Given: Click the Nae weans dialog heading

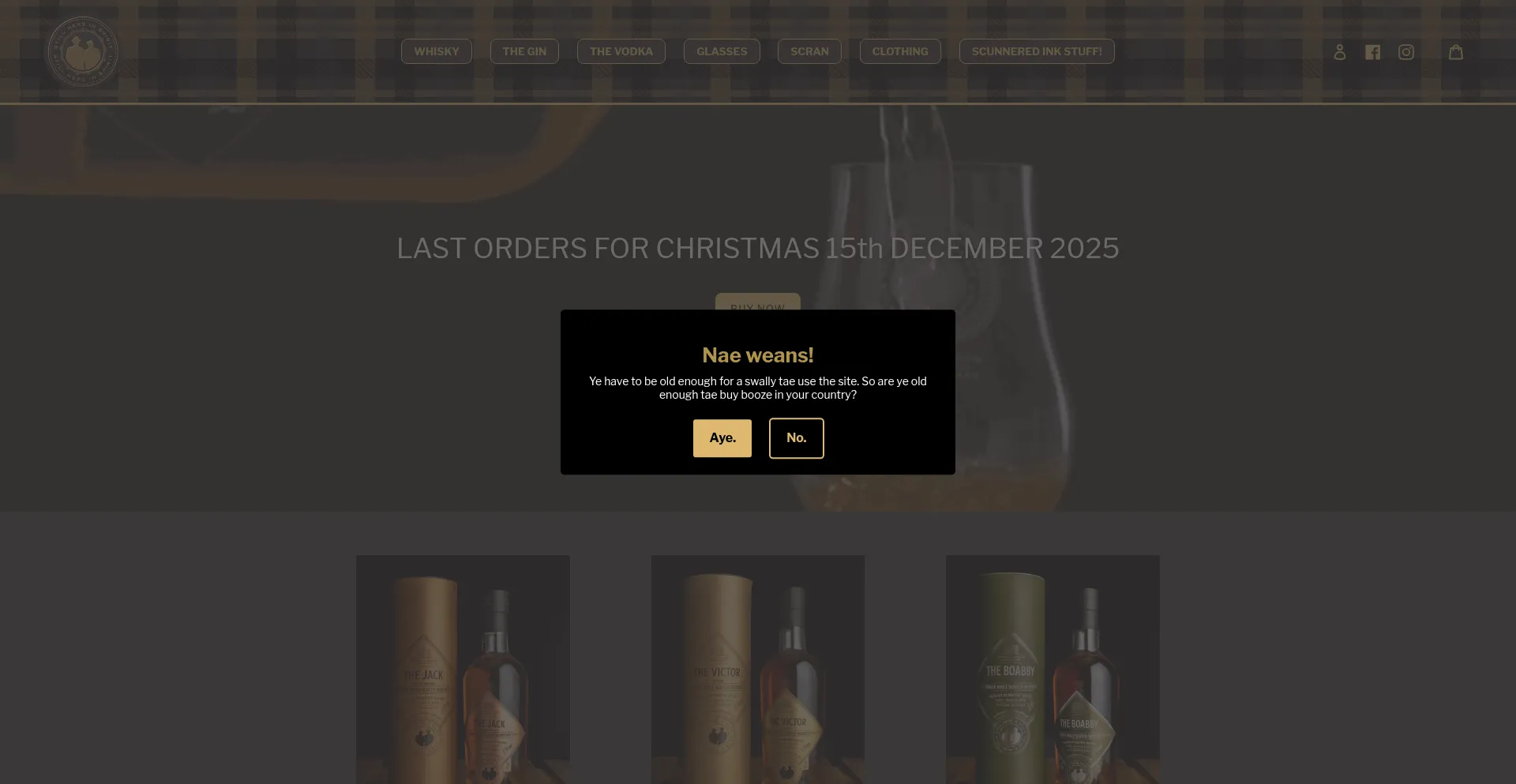Looking at the screenshot, I should pos(758,355).
